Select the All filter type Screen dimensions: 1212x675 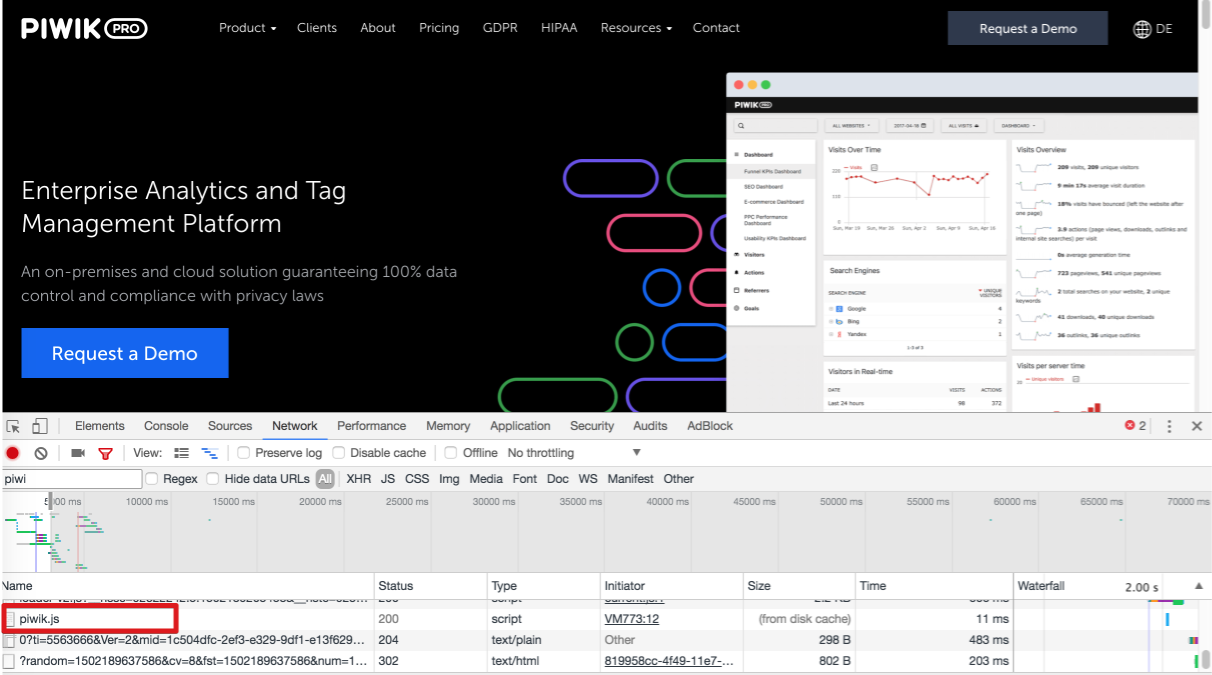pos(325,479)
